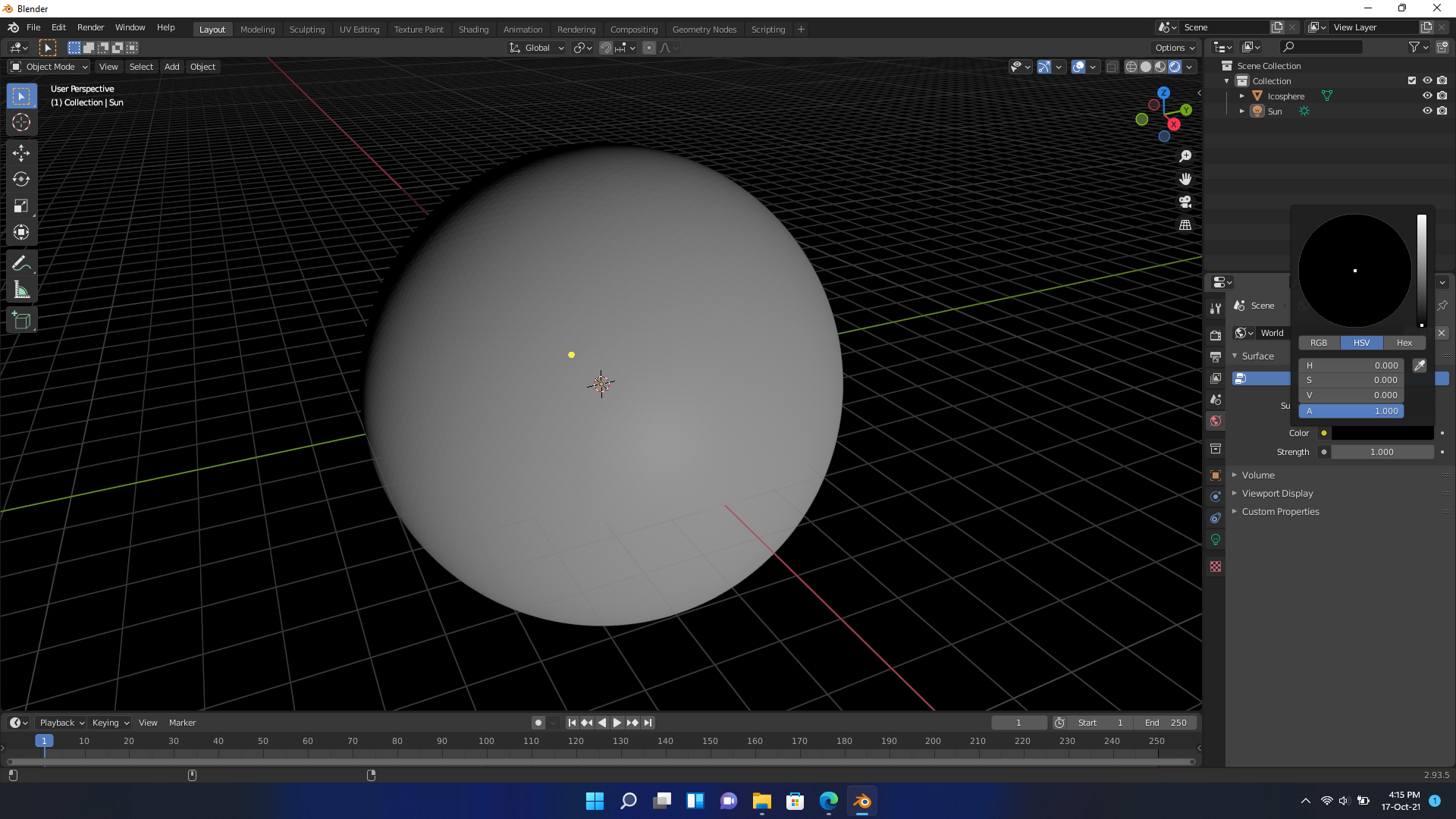
Task: Select the Measure ruler tool
Action: pos(21,290)
